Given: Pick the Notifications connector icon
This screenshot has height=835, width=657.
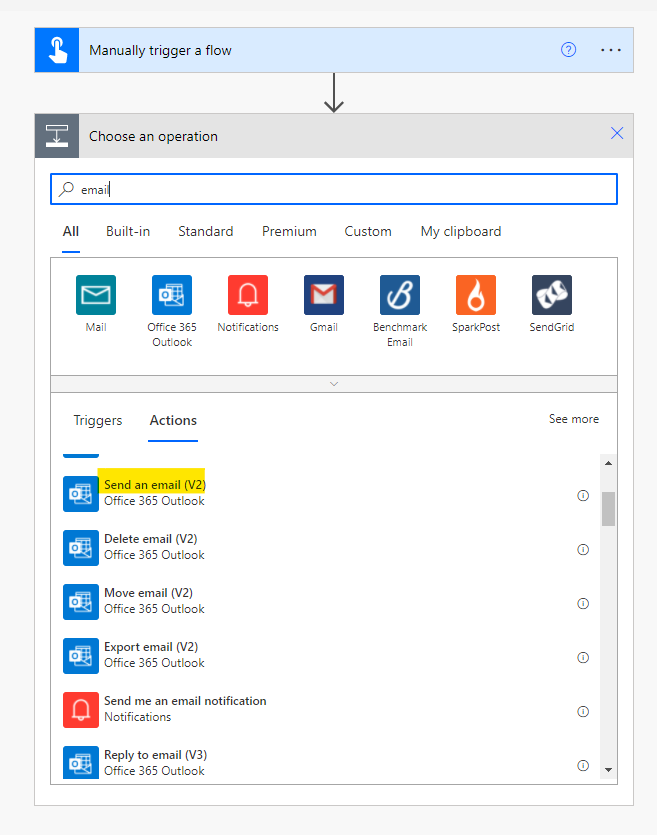Looking at the screenshot, I should point(248,295).
